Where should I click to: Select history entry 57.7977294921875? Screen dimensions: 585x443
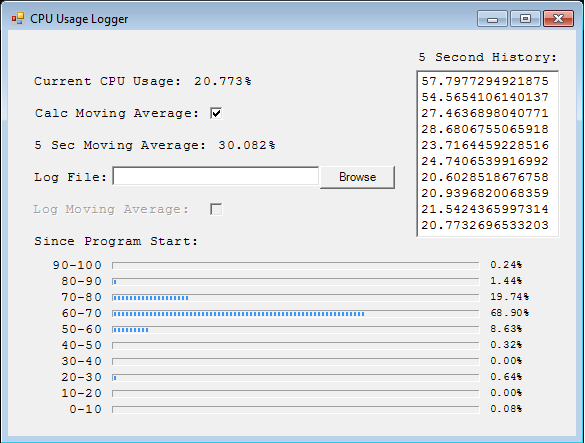[x=485, y=81]
